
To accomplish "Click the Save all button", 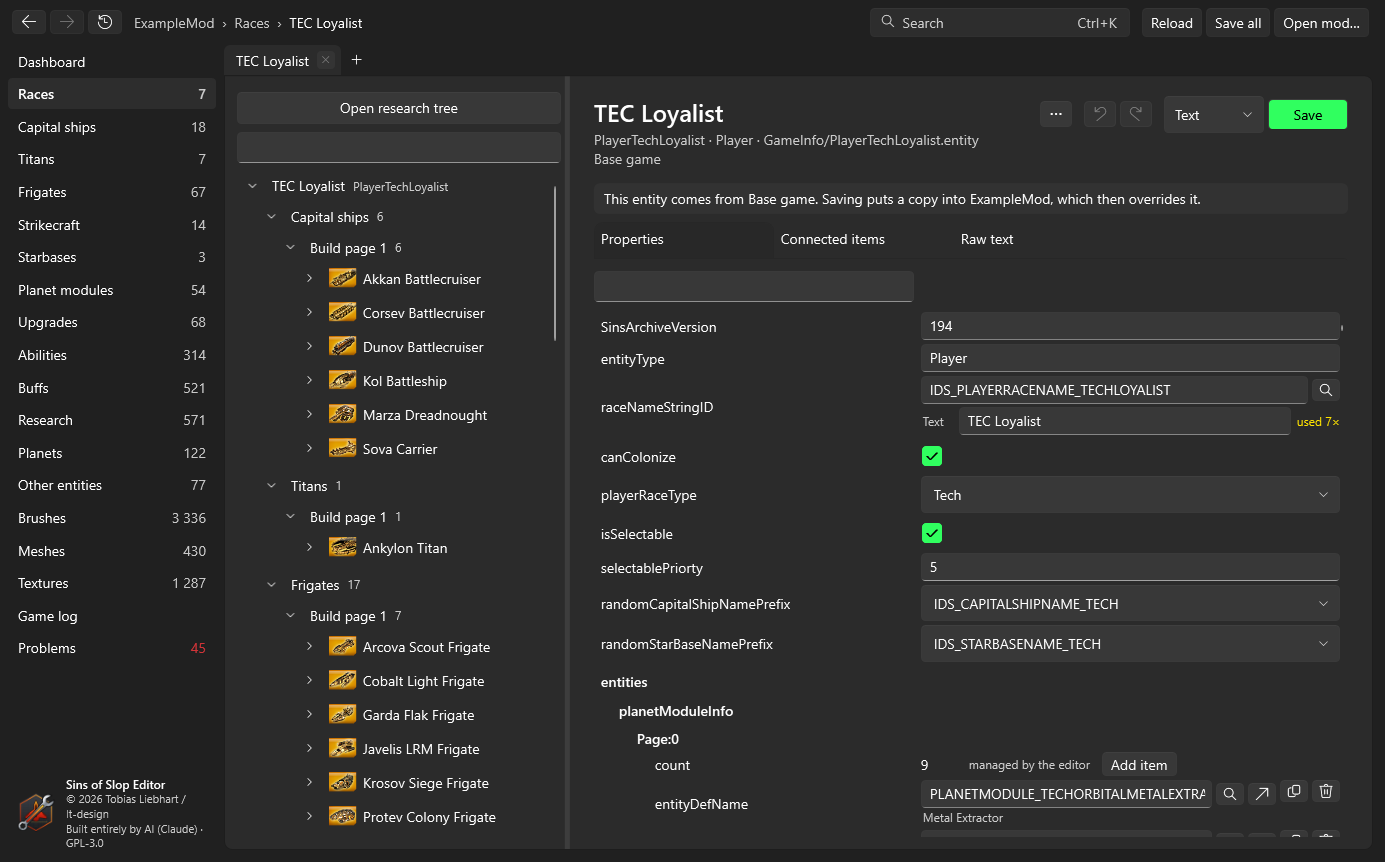I will point(1238,23).
